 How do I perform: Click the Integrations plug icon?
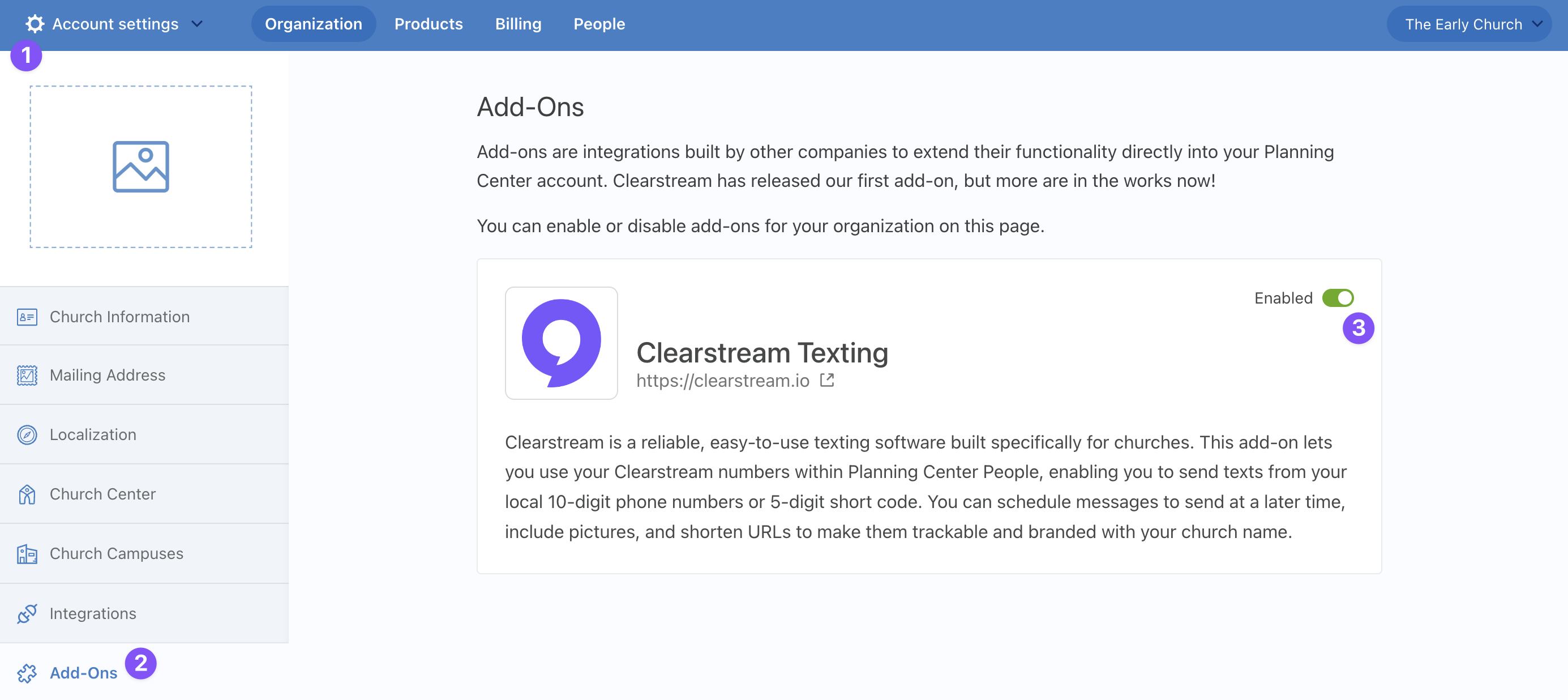point(27,613)
